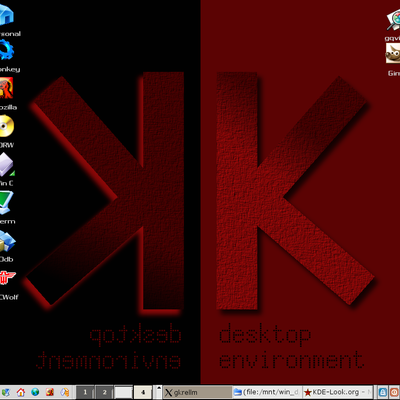This screenshot has height=400, width=400.
Task: Open the CD-RW disc desktop icon
Action: click(6, 126)
